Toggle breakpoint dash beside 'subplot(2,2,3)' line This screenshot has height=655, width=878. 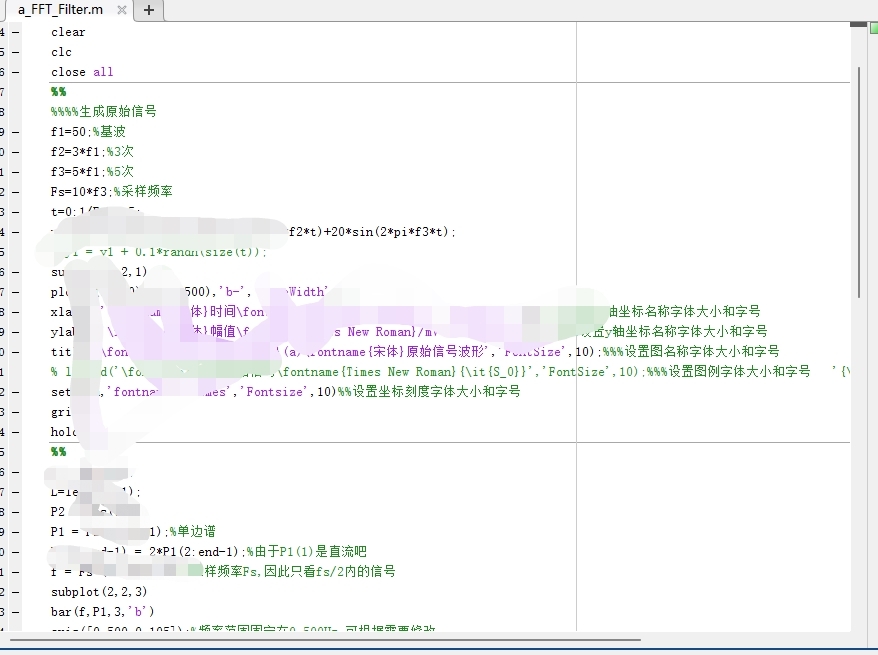point(15,592)
